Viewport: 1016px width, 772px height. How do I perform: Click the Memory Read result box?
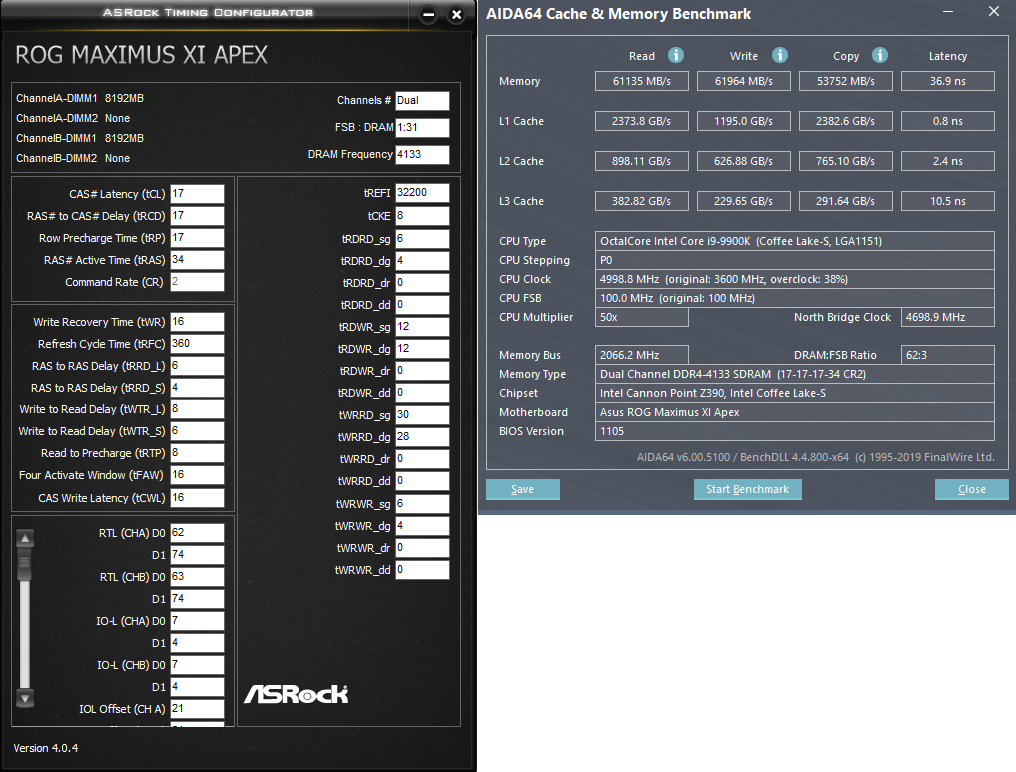pyautogui.click(x=641, y=81)
